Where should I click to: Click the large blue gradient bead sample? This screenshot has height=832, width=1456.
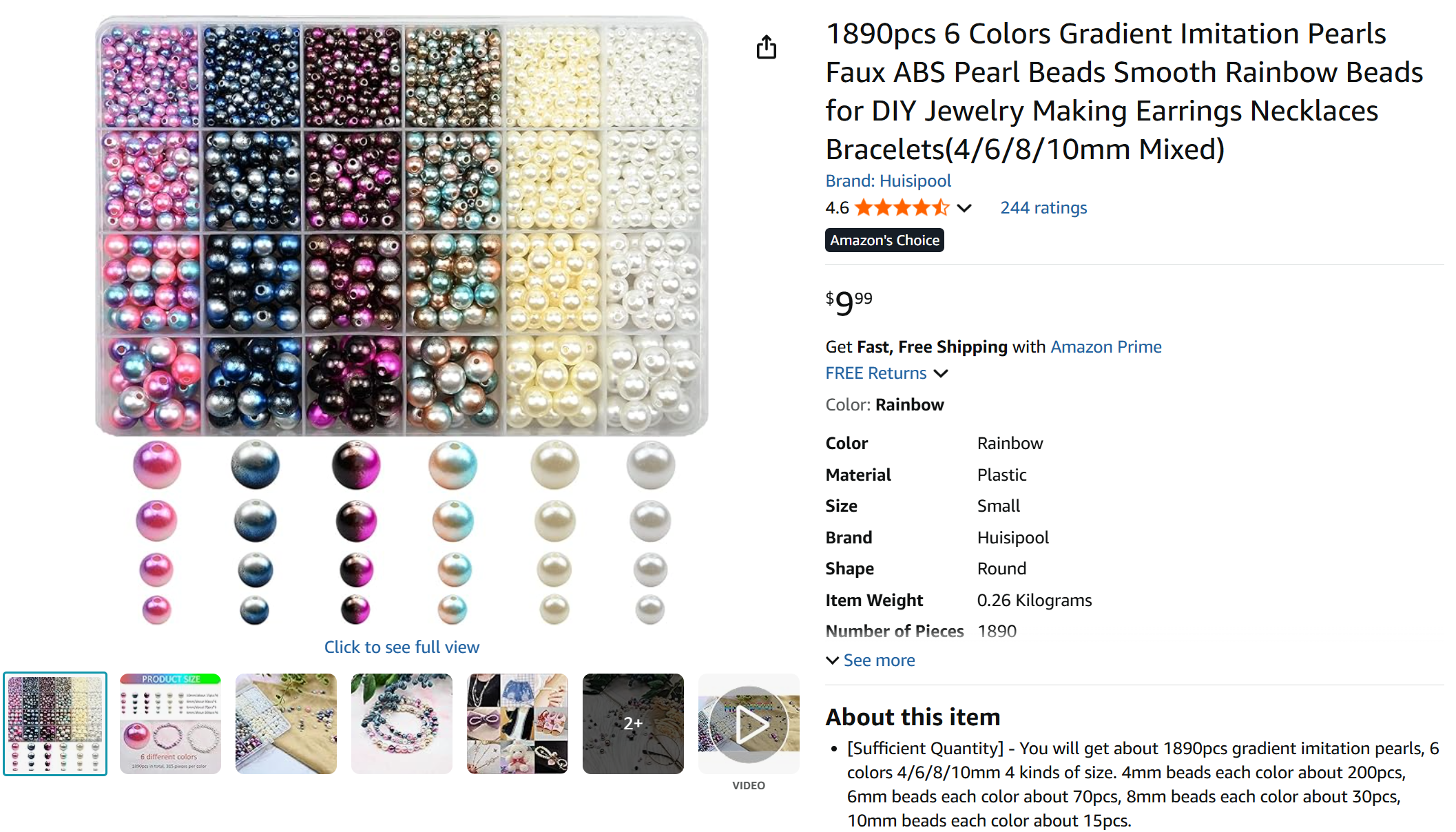click(255, 465)
